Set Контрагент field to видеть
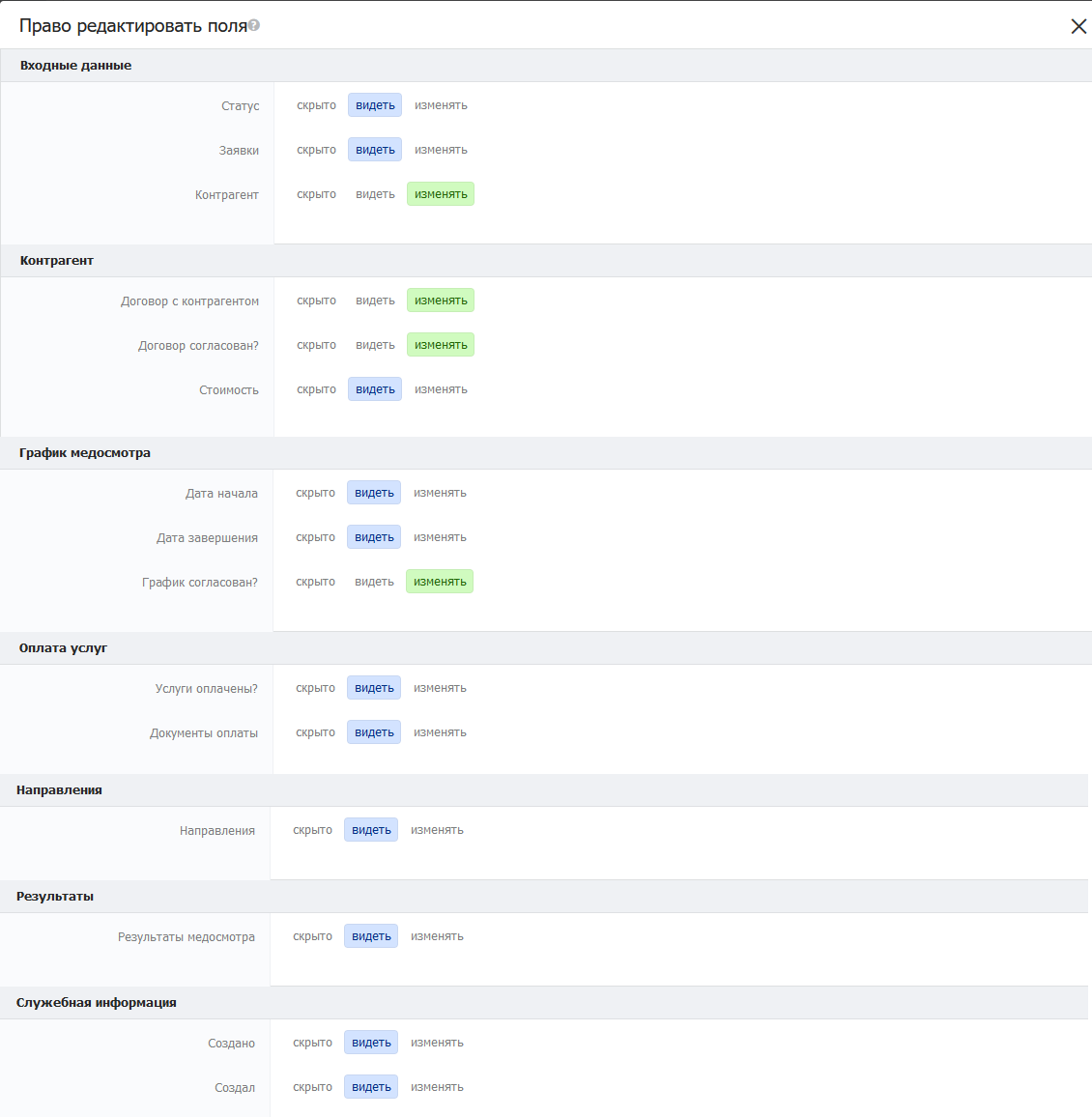The image size is (1092, 1117). pyautogui.click(x=375, y=194)
